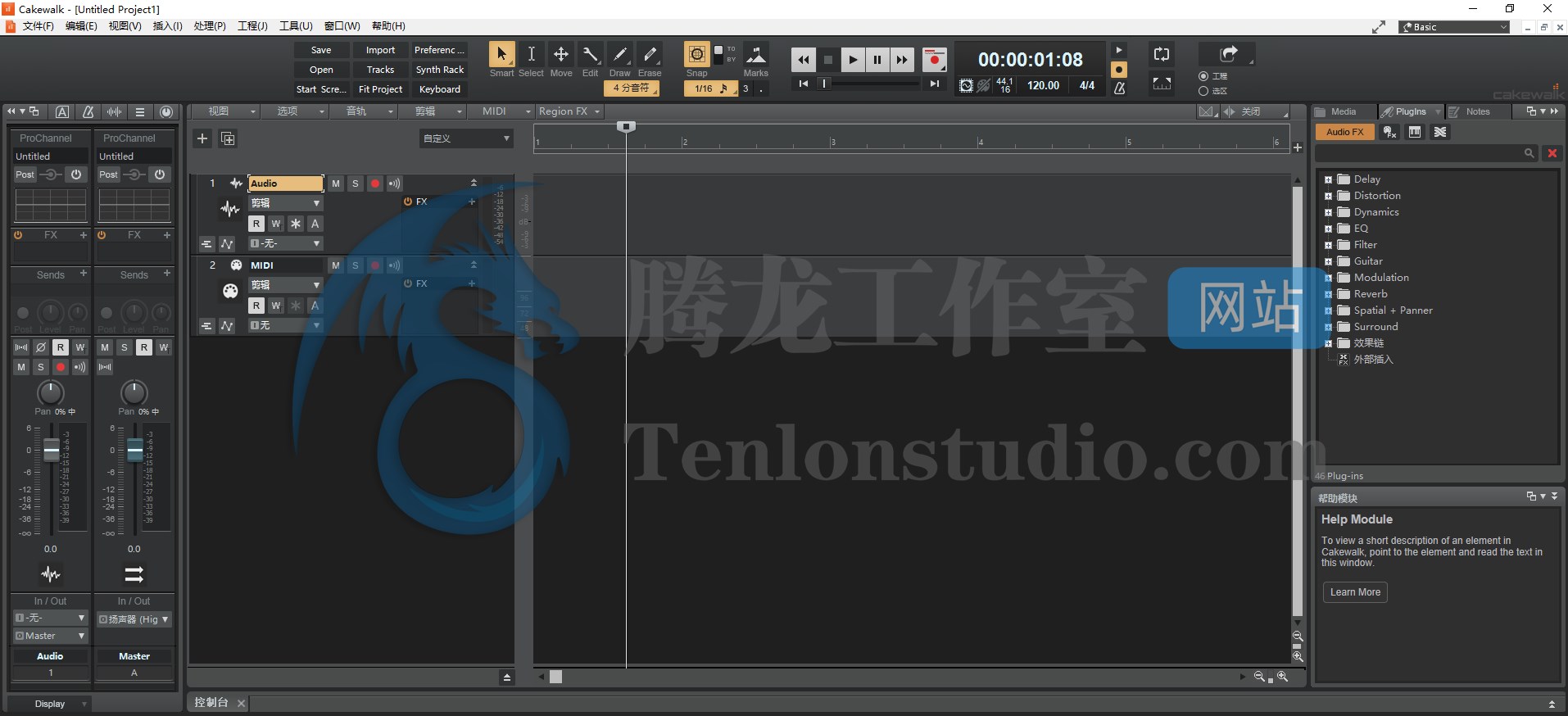Jump to project start button
The width and height of the screenshot is (1568, 716).
[804, 84]
